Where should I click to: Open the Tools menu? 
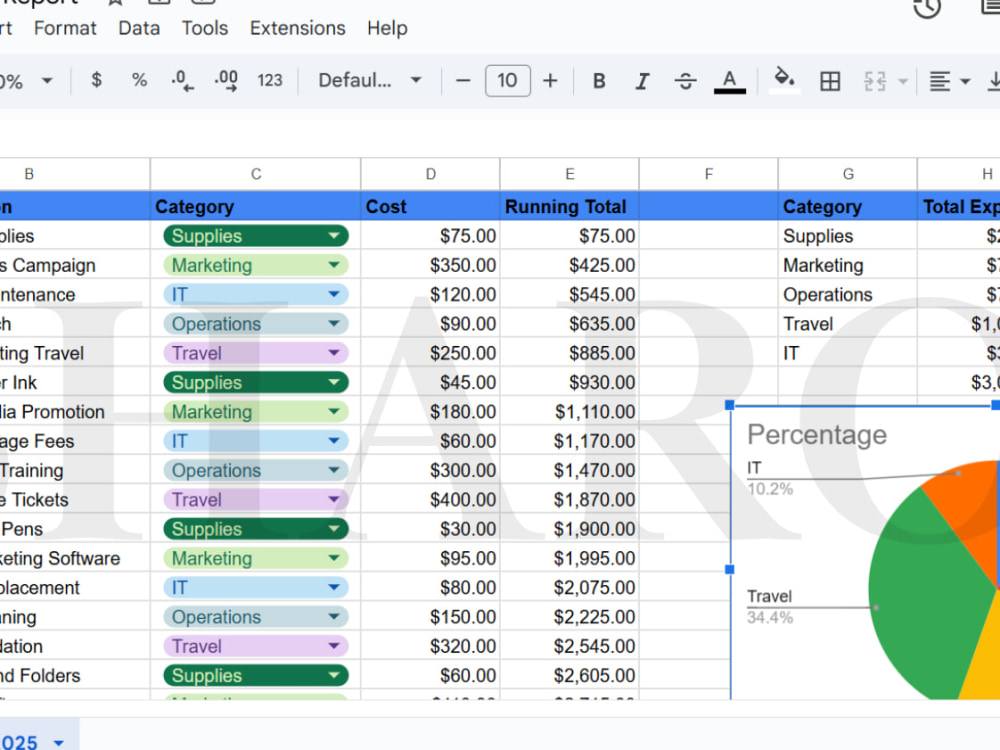(205, 28)
